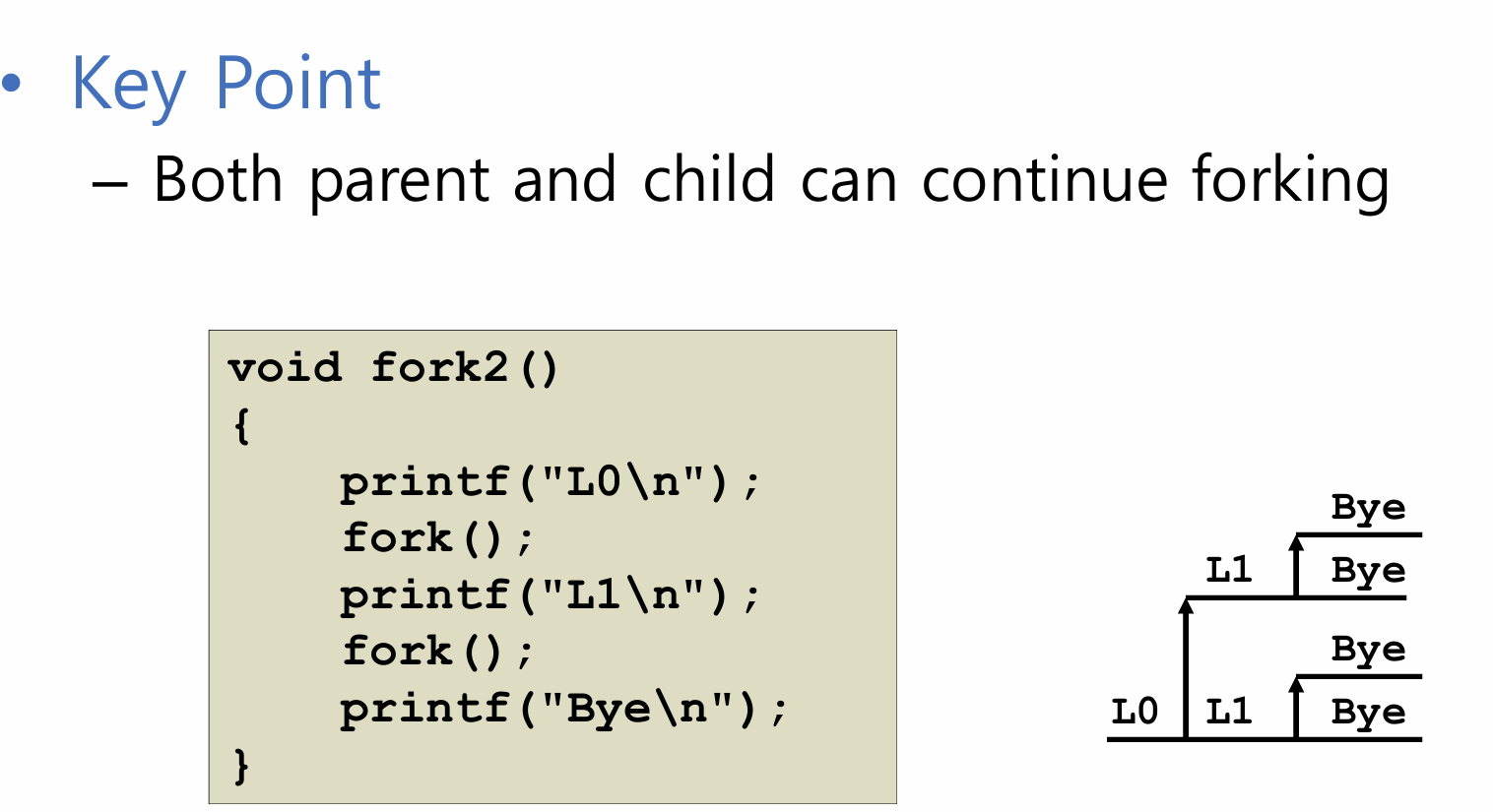Click the fork arrow after bottom L1
The width and height of the screenshot is (1493, 812).
1296,708
